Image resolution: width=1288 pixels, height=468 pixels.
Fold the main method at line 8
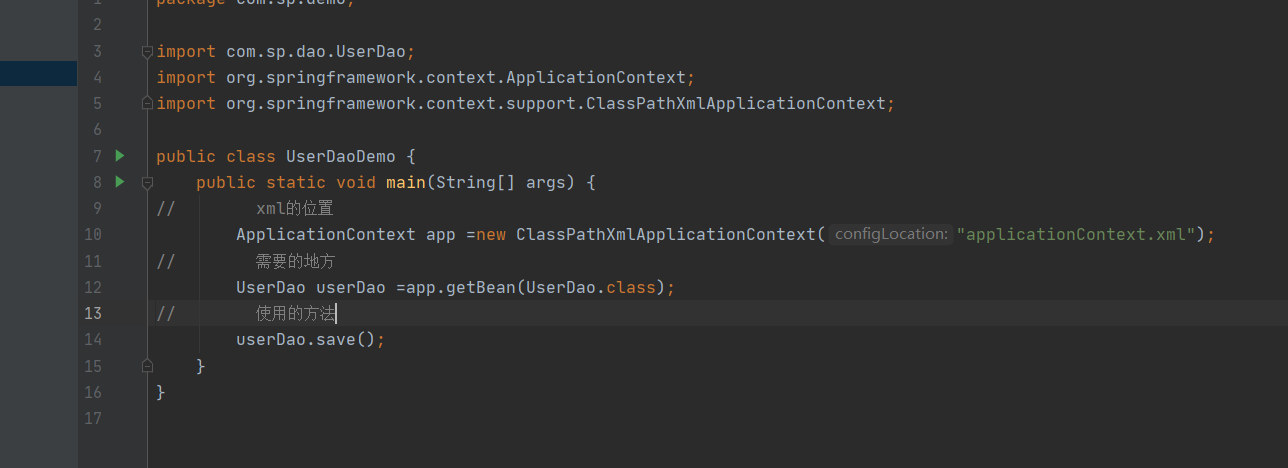[x=147, y=182]
